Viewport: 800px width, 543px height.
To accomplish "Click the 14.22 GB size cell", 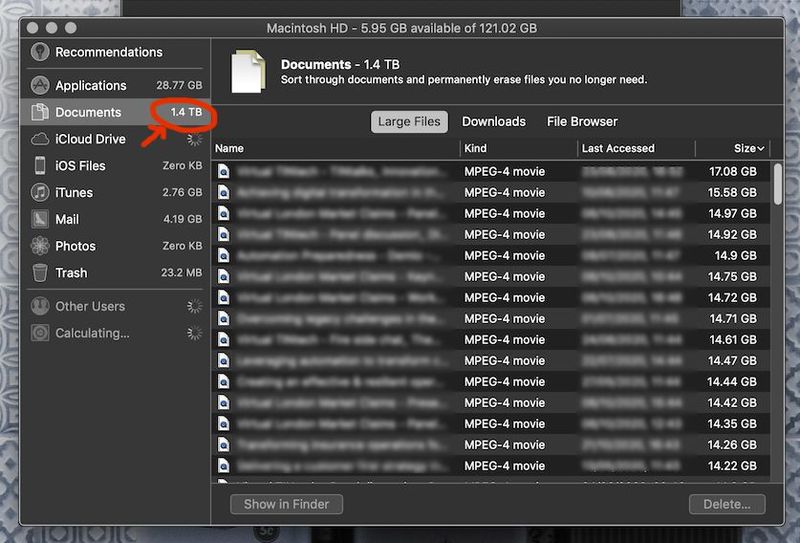I will 732,465.
